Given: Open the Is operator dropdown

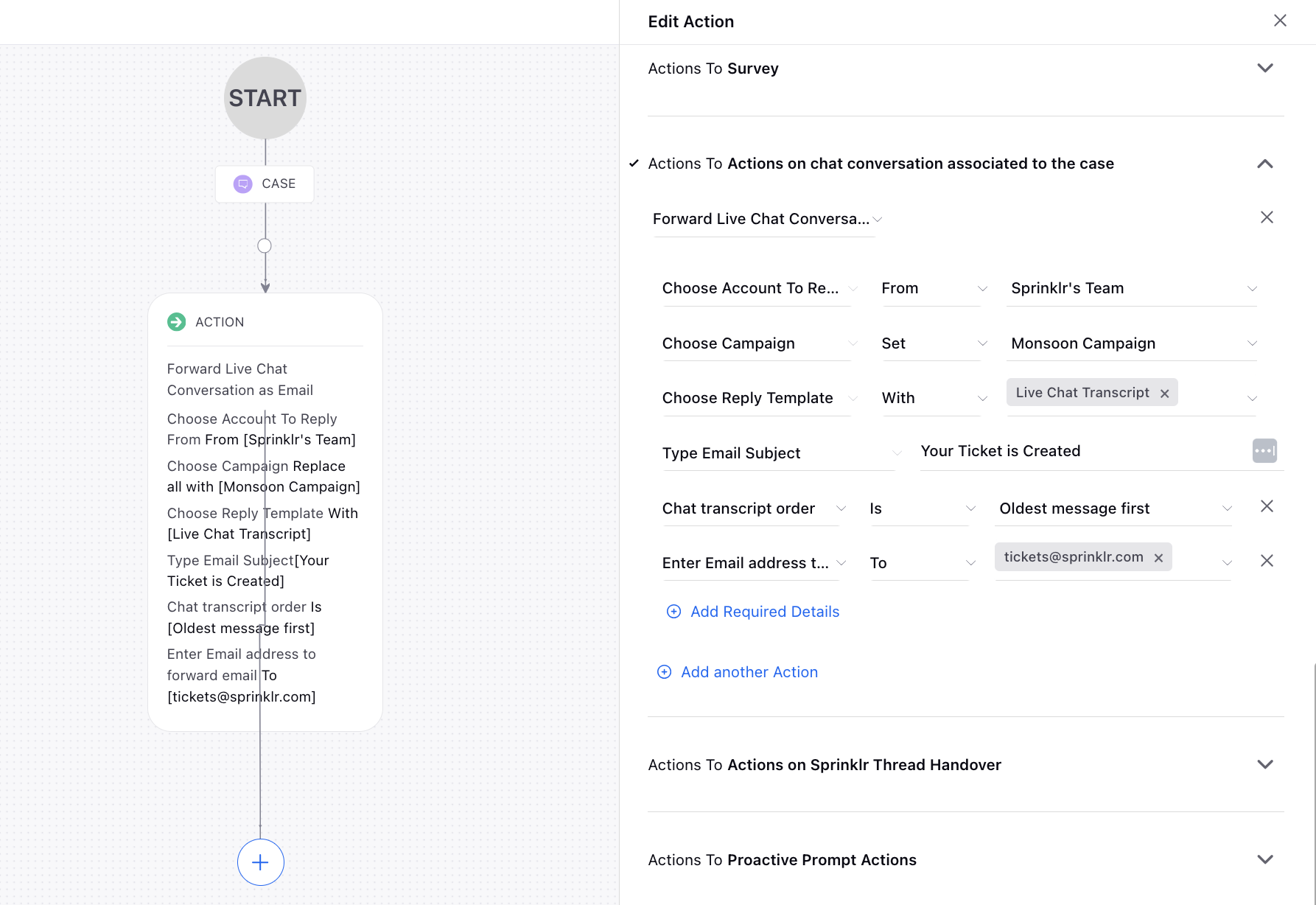Looking at the screenshot, I should pyautogui.click(x=923, y=509).
